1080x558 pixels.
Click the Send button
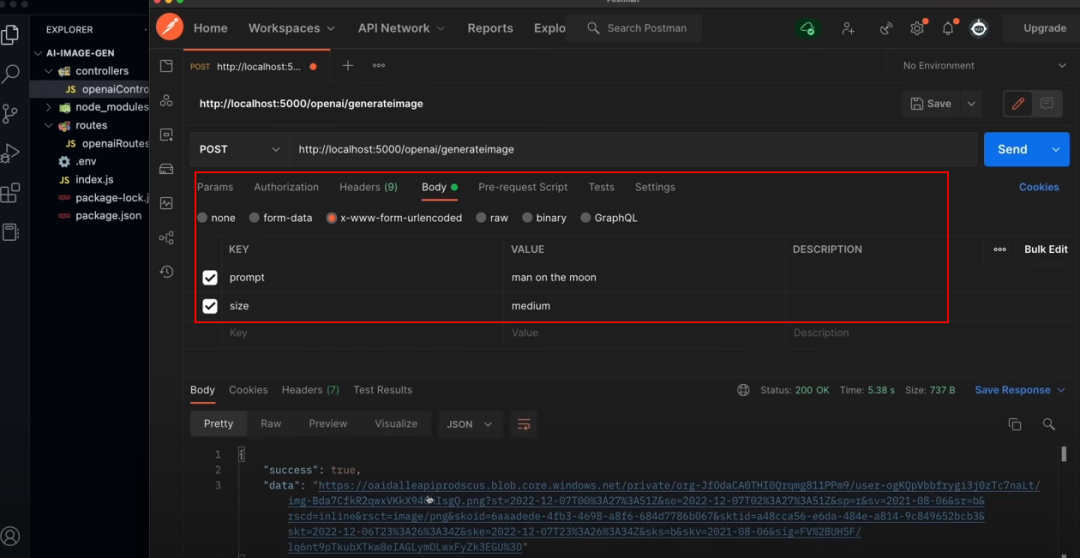tap(1012, 149)
